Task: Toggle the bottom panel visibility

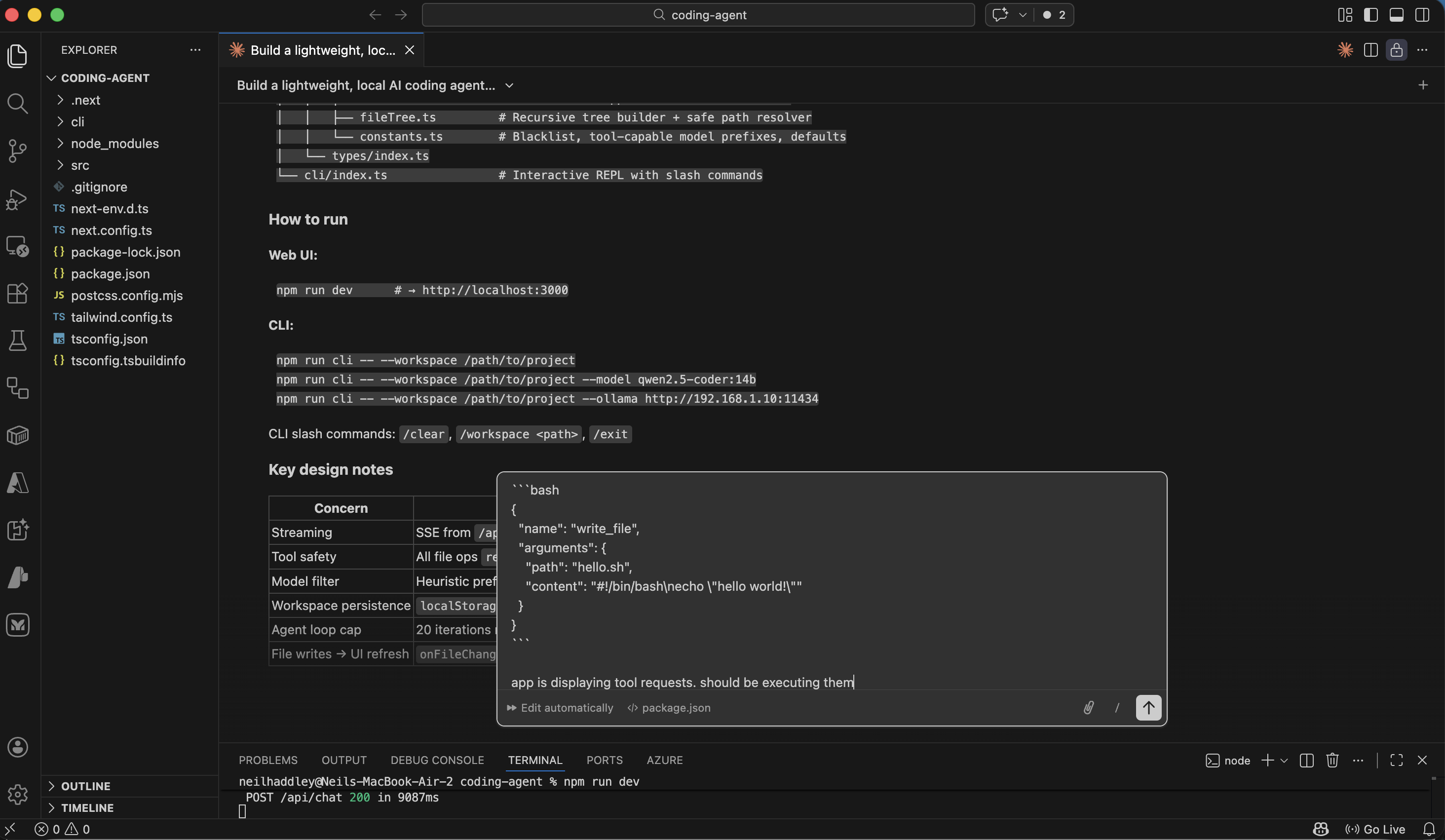Action: pyautogui.click(x=1396, y=15)
